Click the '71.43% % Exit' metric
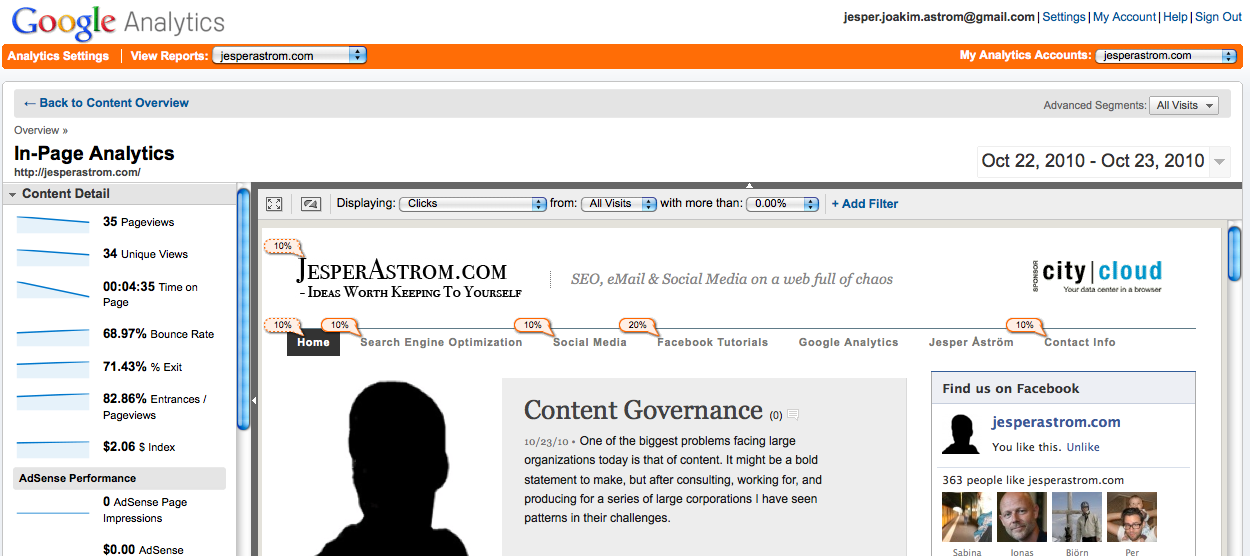Image resolution: width=1250 pixels, height=556 pixels. (x=140, y=367)
